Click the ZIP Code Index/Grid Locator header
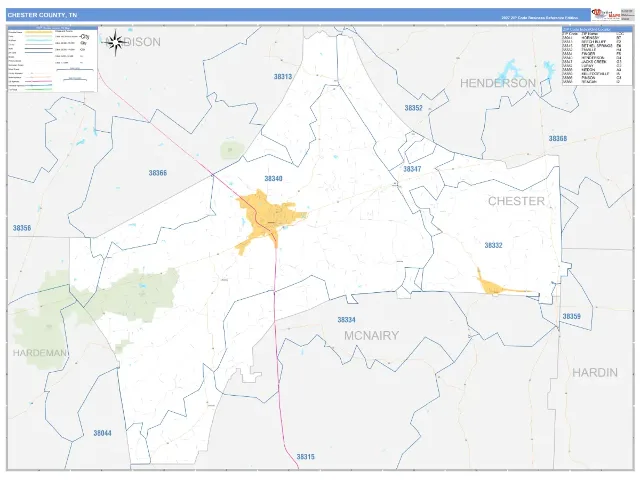The image size is (640, 480). coord(596,29)
